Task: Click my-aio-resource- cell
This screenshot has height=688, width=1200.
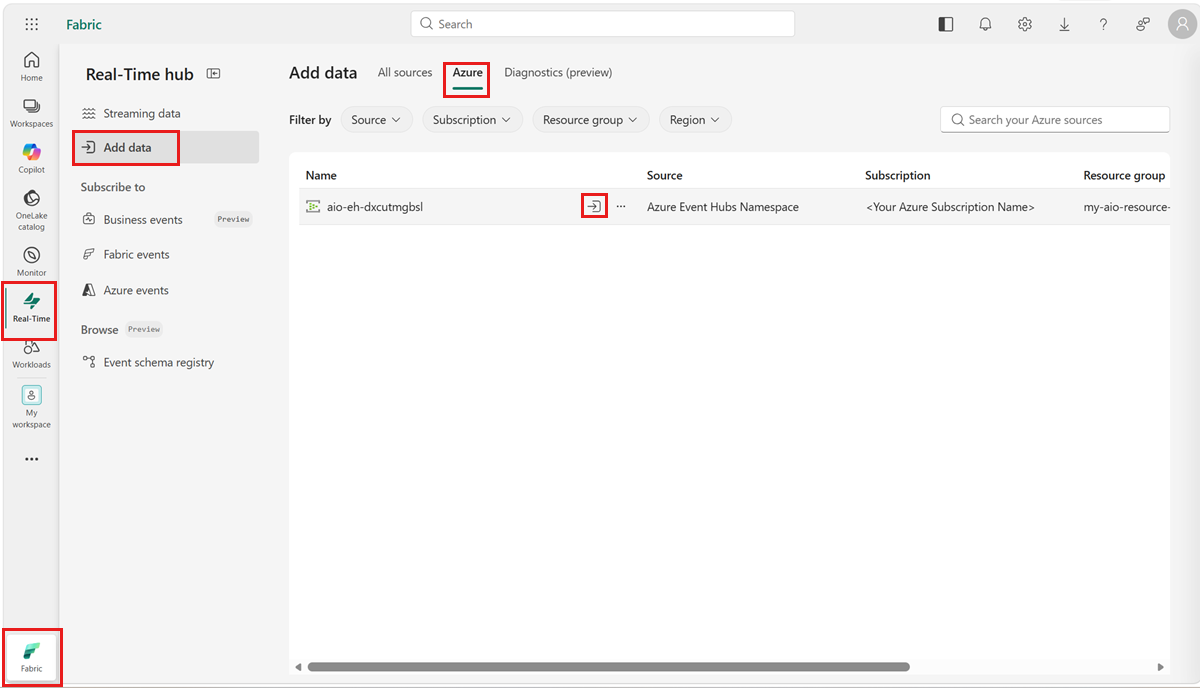Action: 1126,207
